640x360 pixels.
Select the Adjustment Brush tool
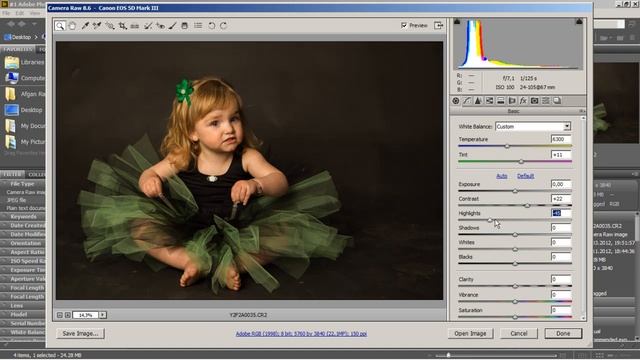pos(173,26)
